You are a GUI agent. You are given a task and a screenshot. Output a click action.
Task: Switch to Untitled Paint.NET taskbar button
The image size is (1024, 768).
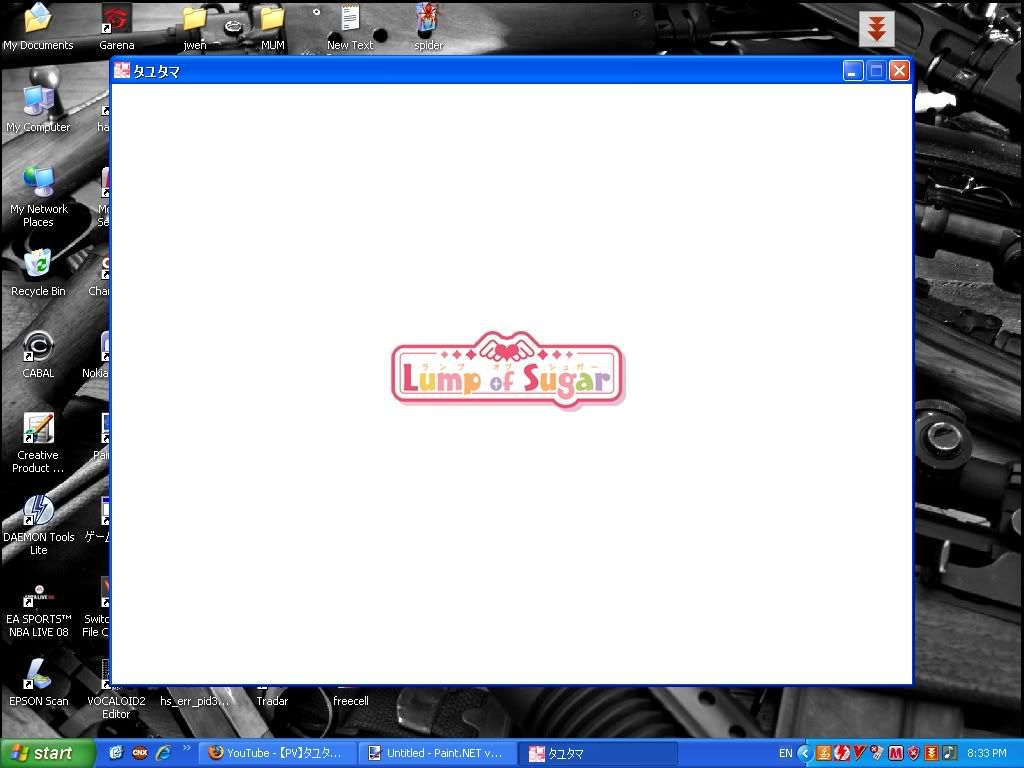pos(438,753)
